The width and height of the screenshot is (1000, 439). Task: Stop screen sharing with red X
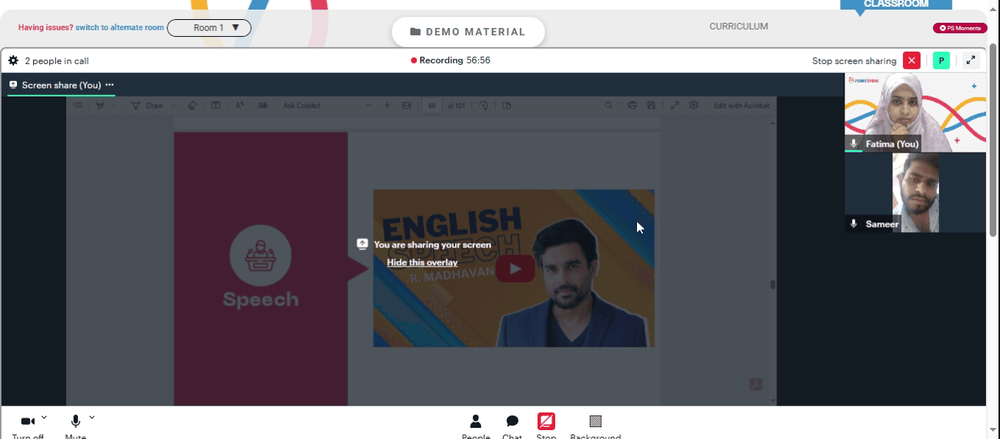(x=911, y=61)
